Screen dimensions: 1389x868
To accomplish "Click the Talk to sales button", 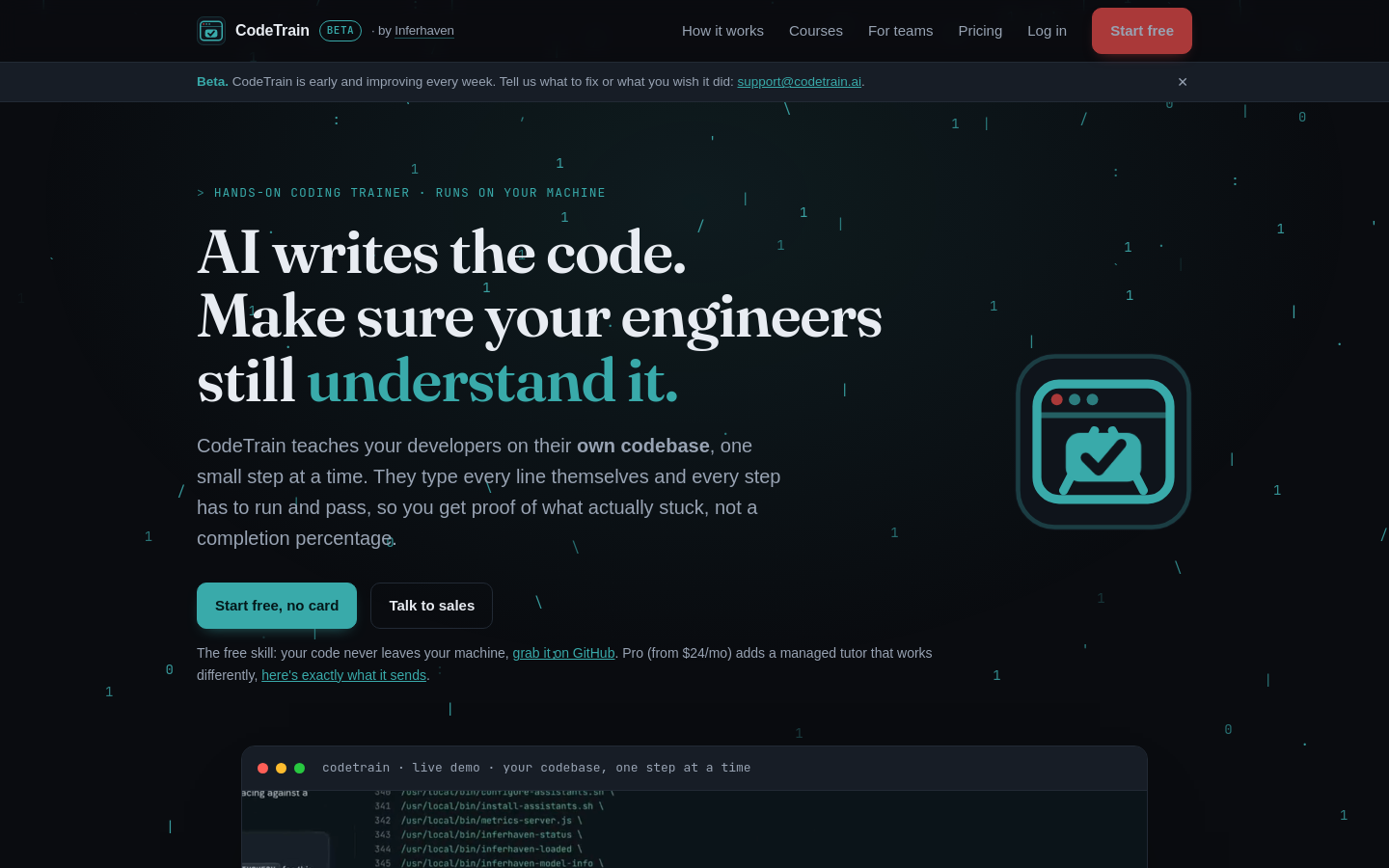I will [x=431, y=606].
